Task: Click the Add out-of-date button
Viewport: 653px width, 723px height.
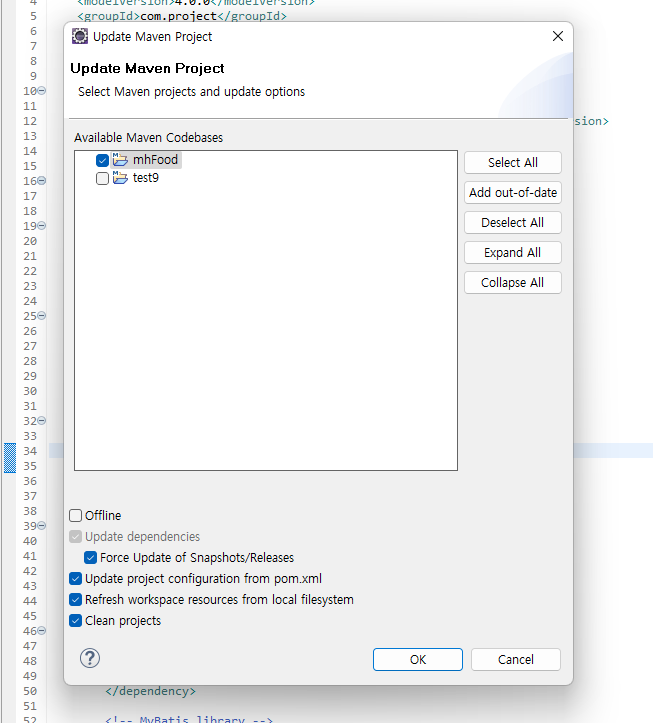Action: click(513, 192)
